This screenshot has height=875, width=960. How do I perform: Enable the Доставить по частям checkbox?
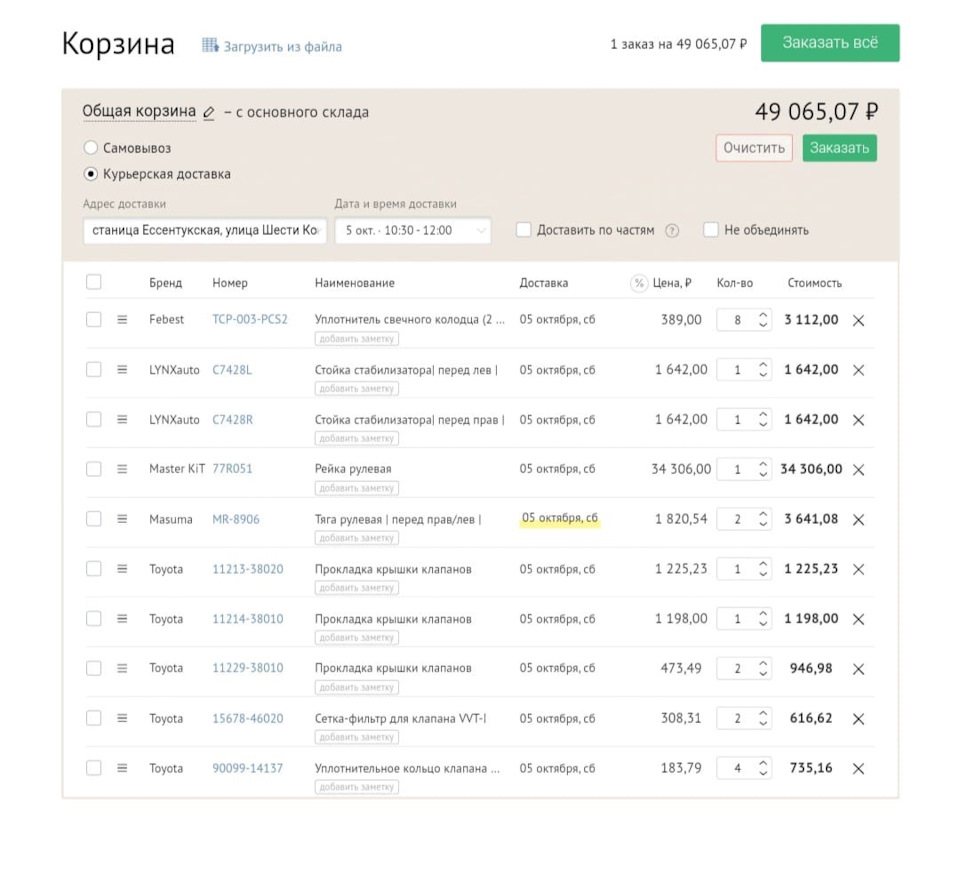[523, 230]
